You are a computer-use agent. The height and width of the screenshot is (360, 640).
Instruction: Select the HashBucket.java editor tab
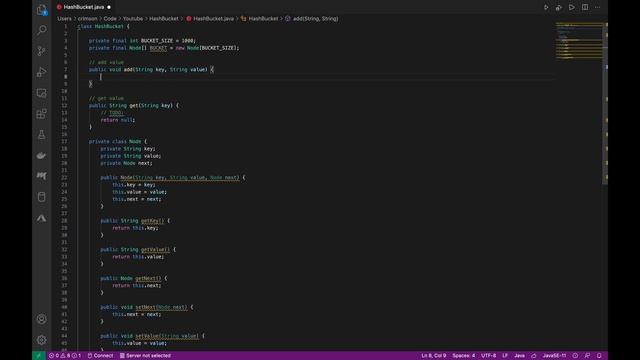(x=84, y=7)
